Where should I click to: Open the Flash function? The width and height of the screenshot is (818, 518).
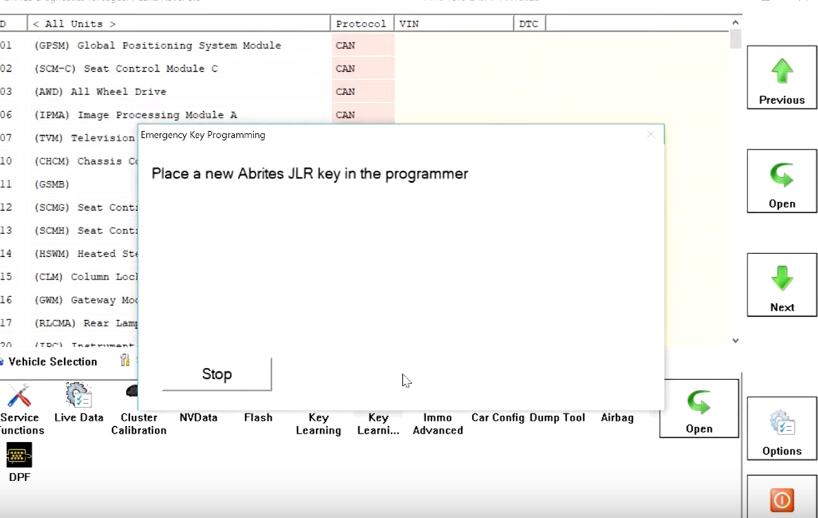(258, 417)
